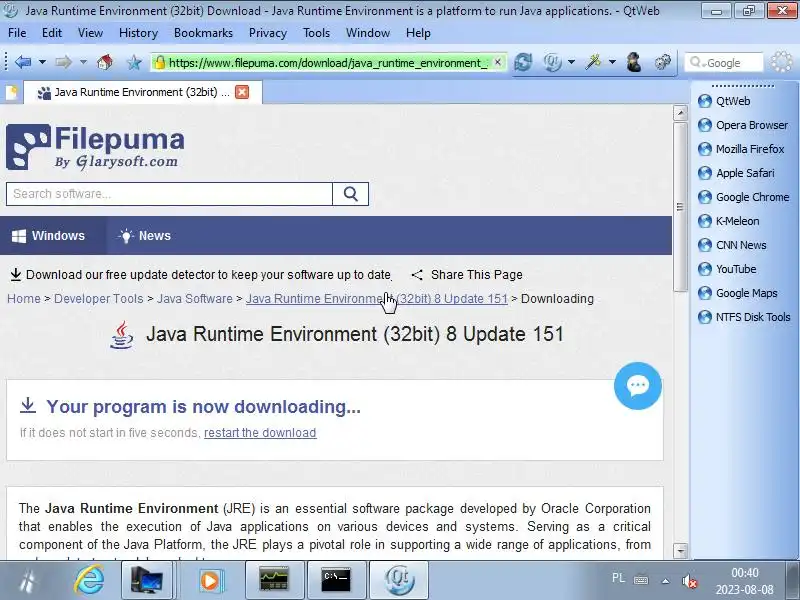Click the scrollbar down arrow
Viewport: 800px width, 600px height.
(x=680, y=551)
